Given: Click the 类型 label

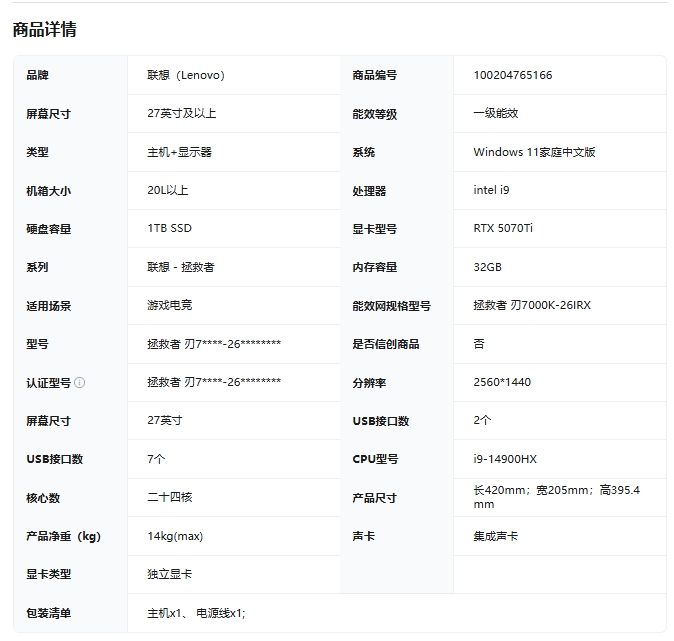Looking at the screenshot, I should click(x=37, y=152).
